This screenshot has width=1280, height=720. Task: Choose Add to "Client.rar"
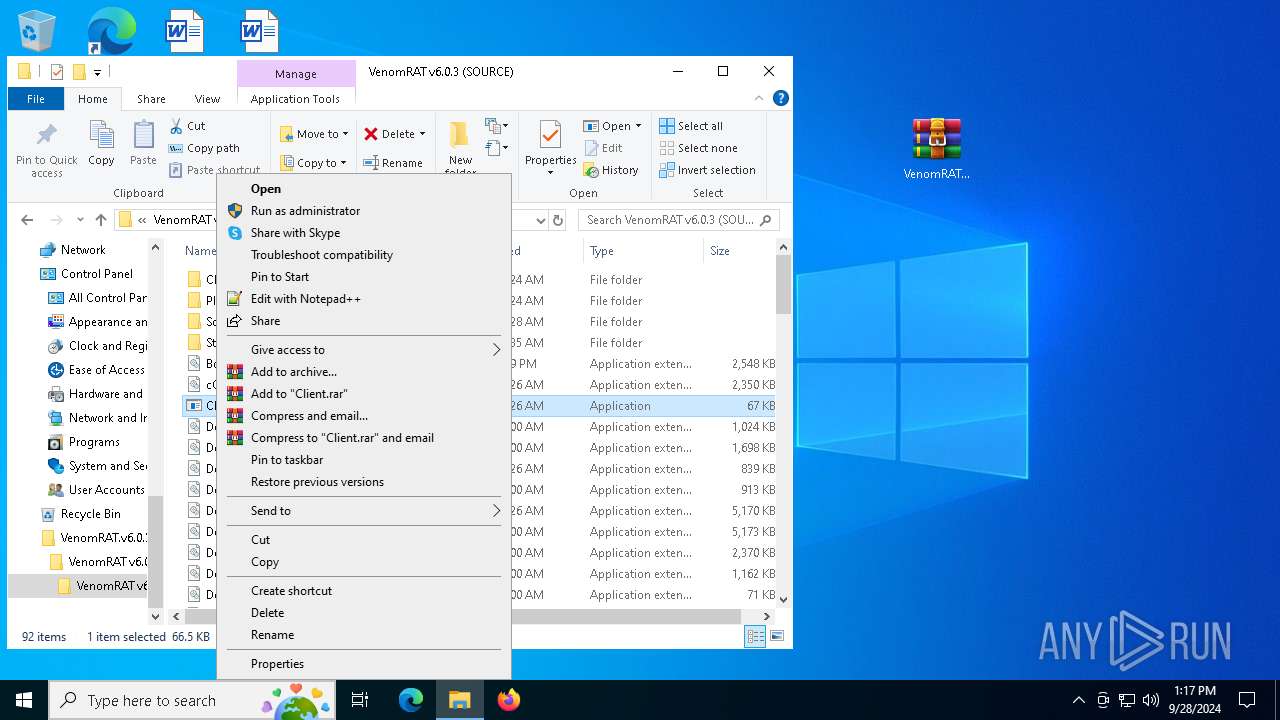pyautogui.click(x=364, y=394)
